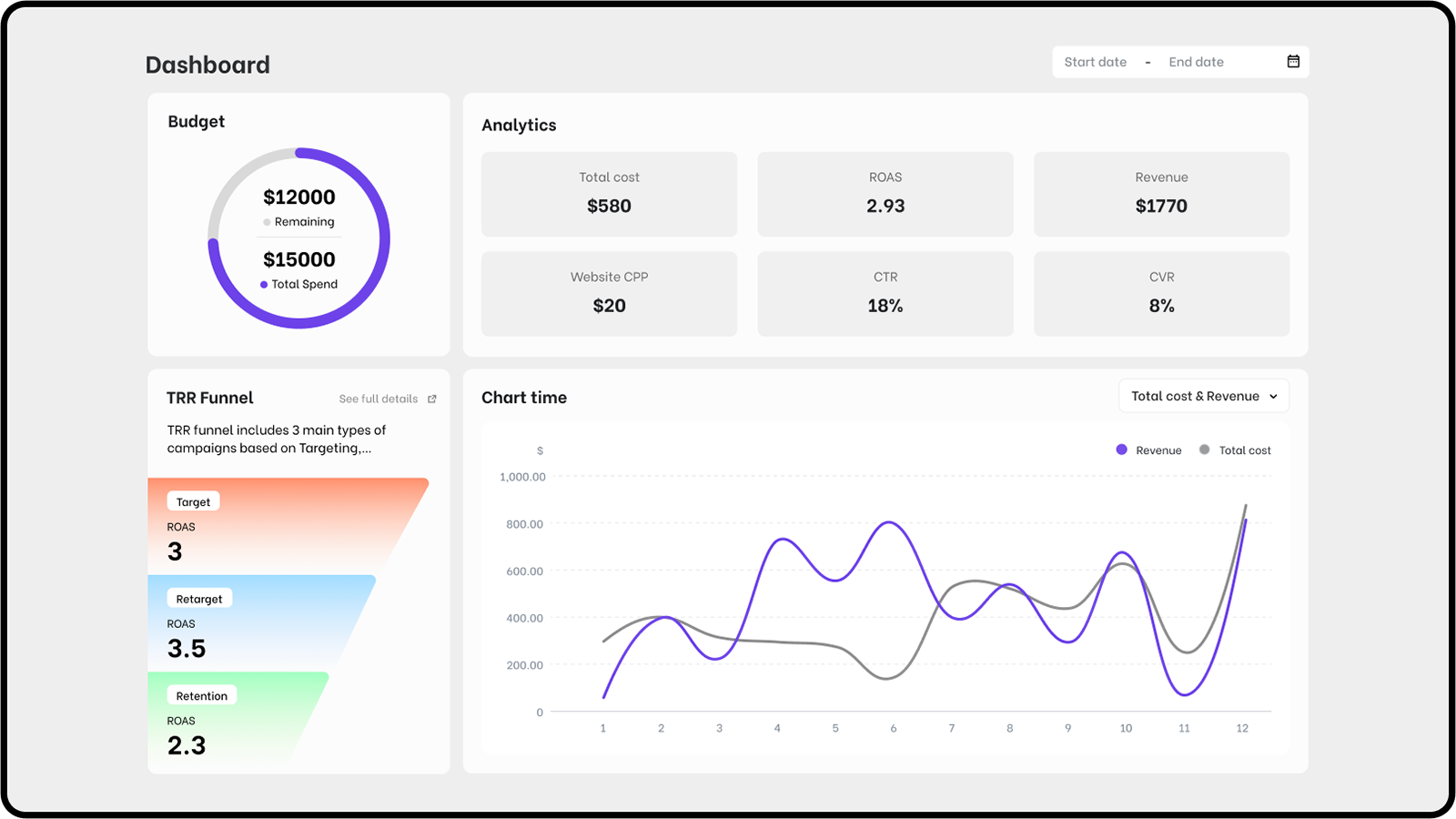Click the 200.00 y-axis label
Image resolution: width=1456 pixels, height=819 pixels.
[x=524, y=665]
